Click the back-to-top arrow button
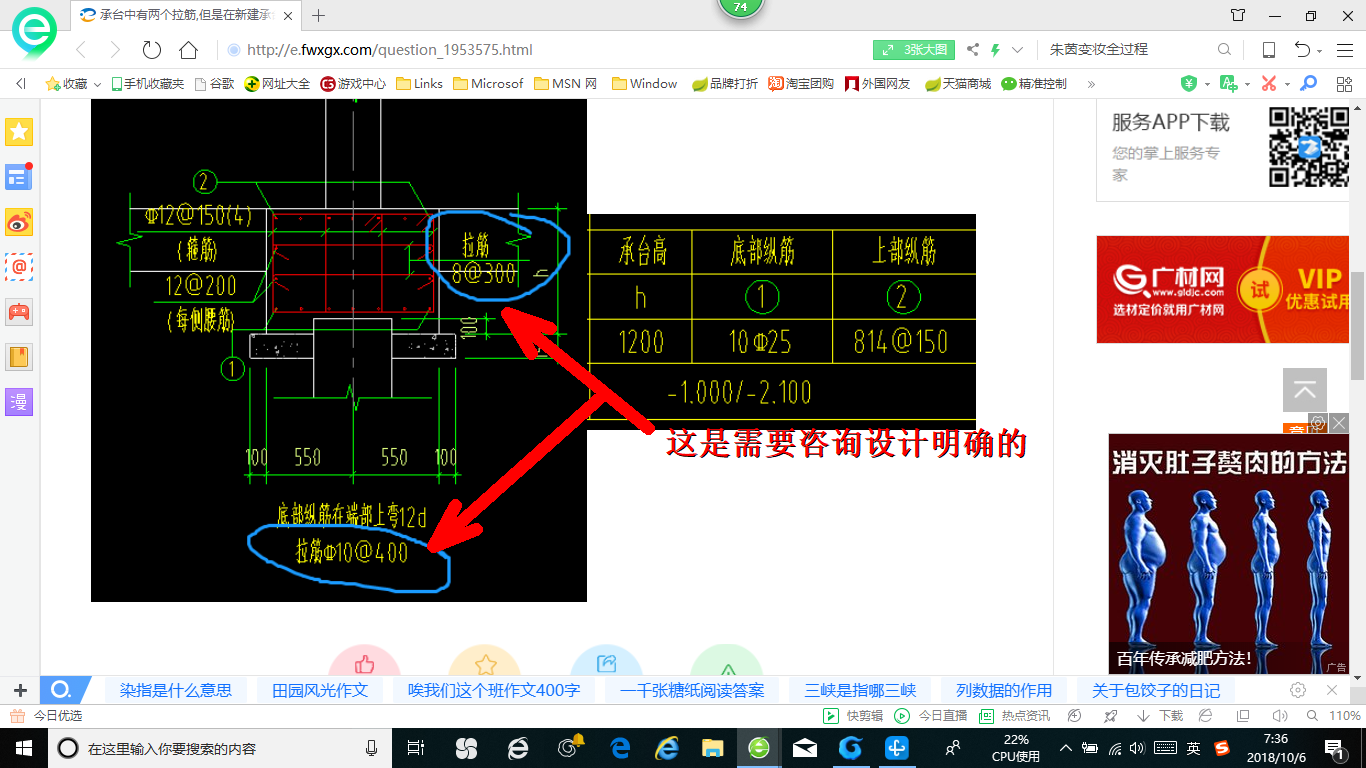The image size is (1366, 768). 1305,390
